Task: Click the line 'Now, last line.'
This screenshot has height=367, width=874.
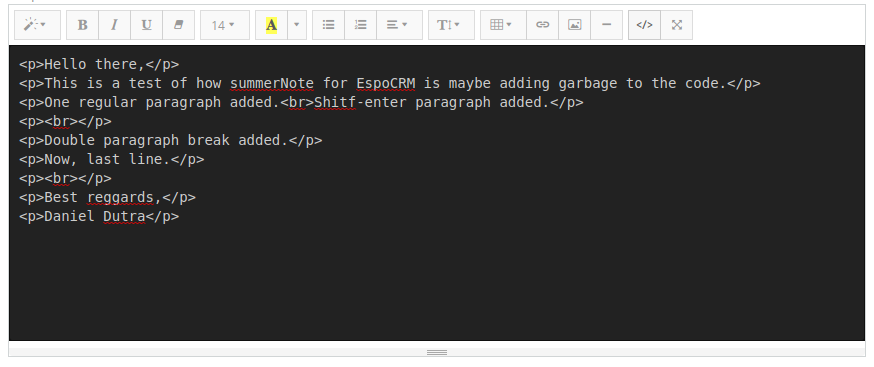Action: click(x=111, y=160)
